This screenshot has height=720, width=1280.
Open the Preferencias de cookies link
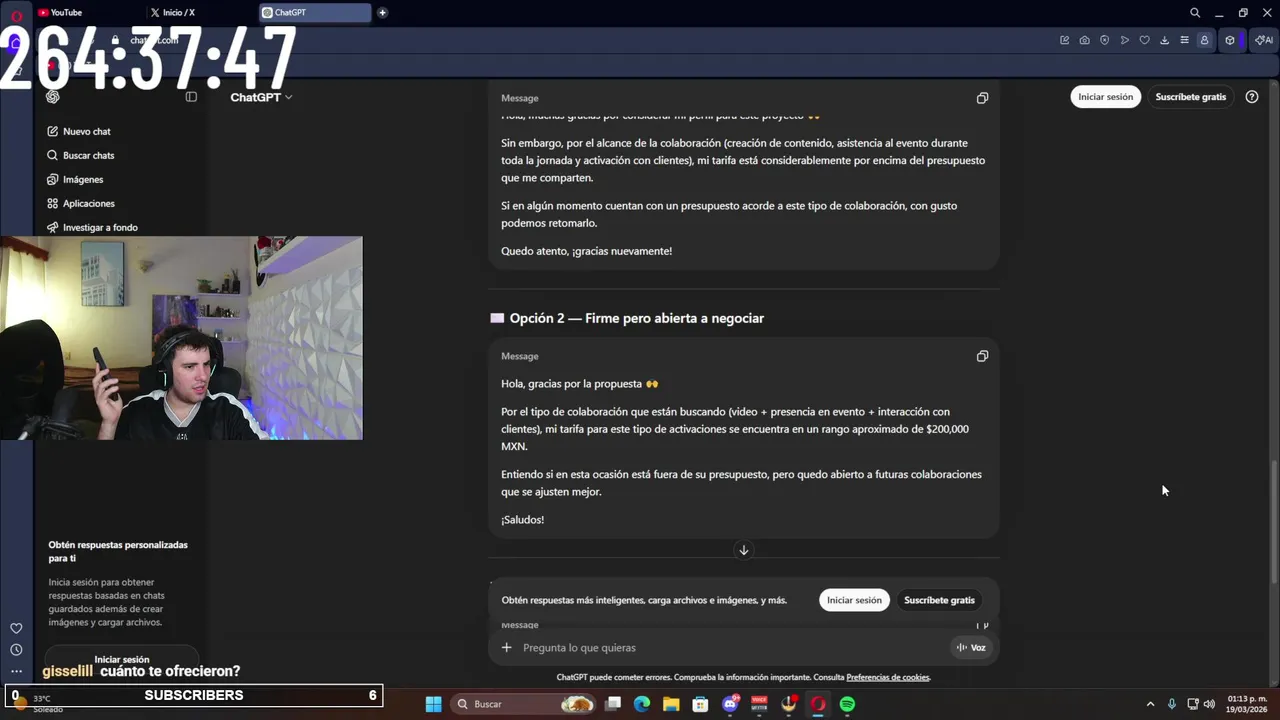coord(888,677)
